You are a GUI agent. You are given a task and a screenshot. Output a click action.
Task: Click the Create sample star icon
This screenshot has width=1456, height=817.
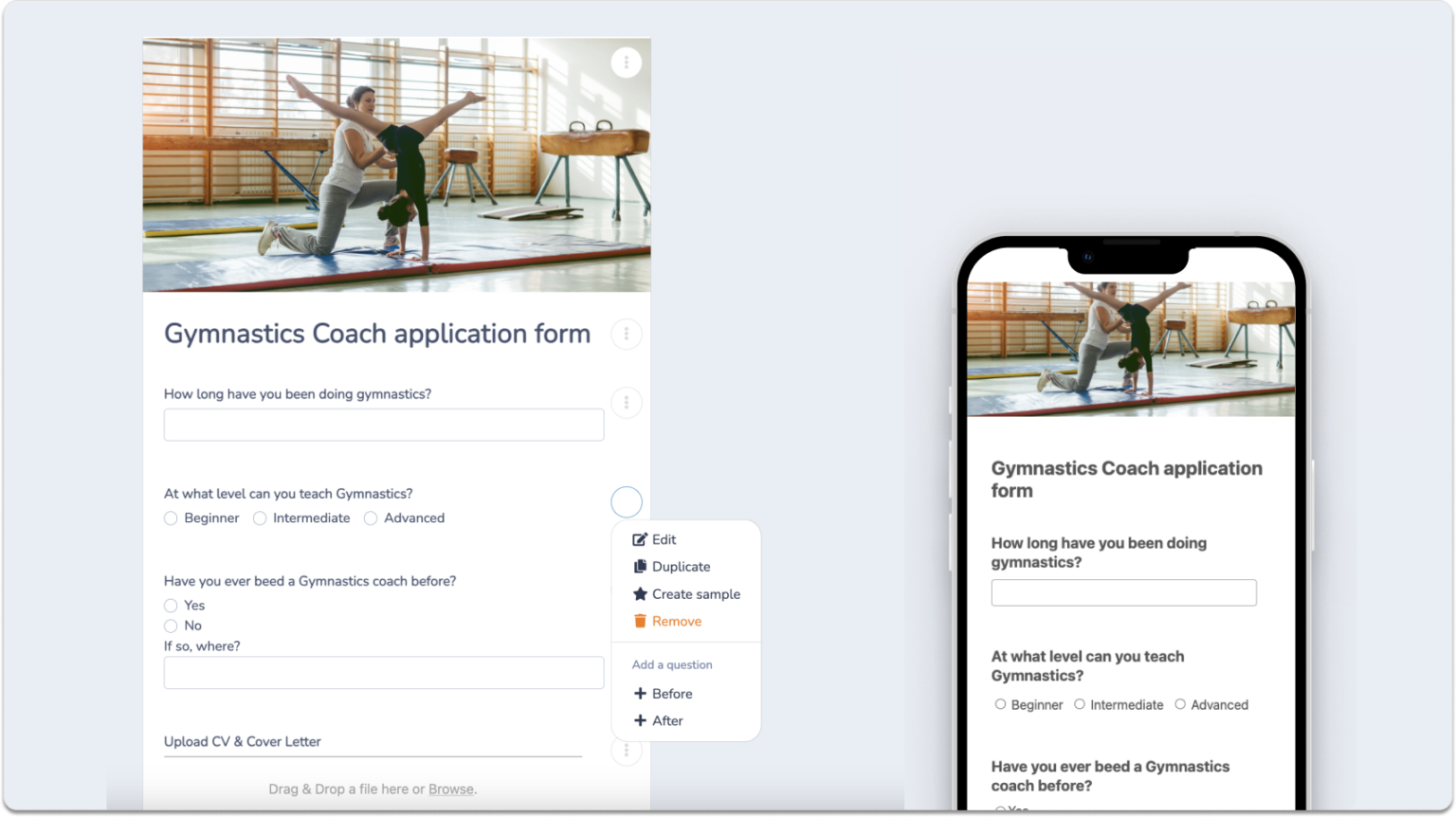coord(640,594)
